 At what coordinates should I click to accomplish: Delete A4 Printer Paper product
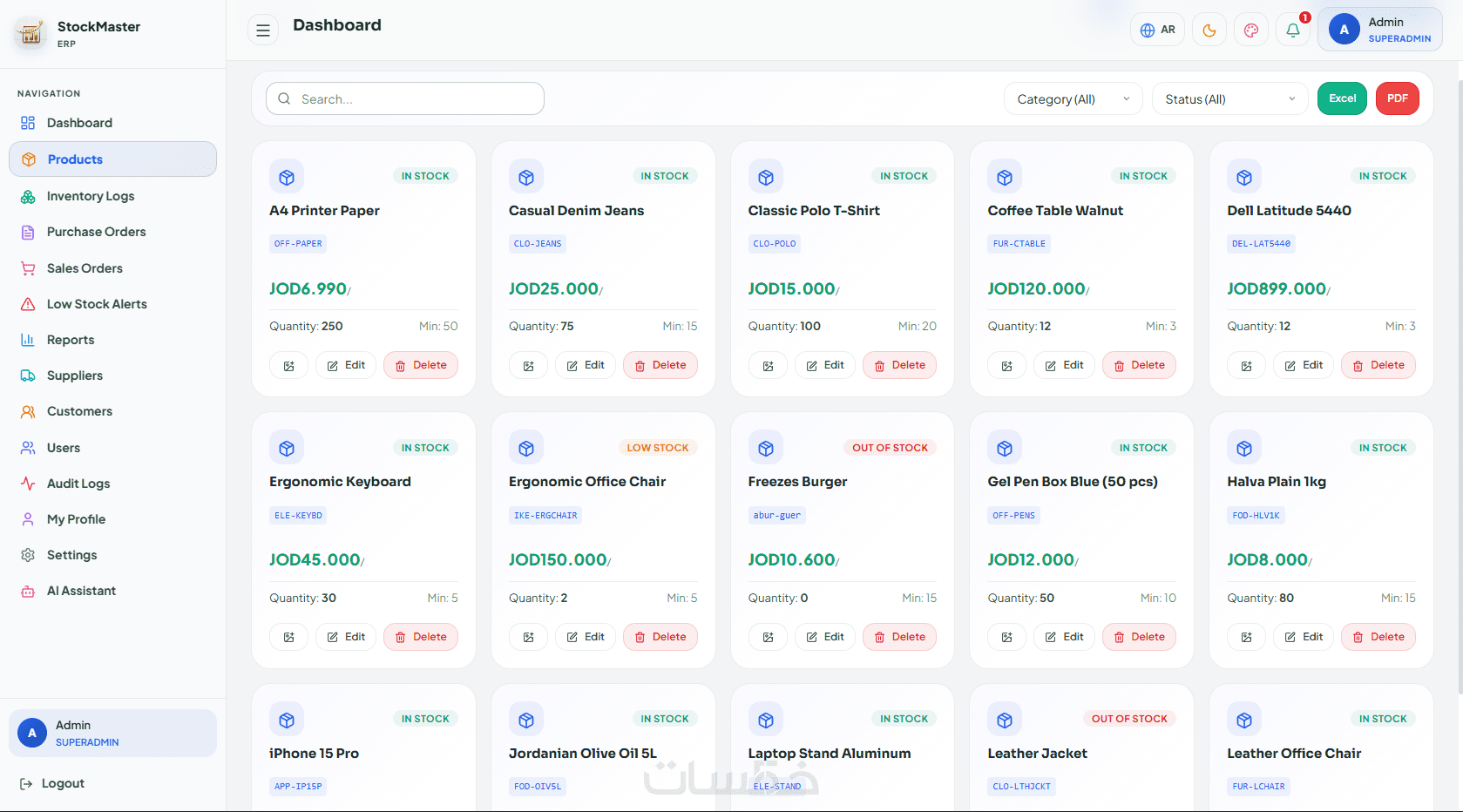[421, 365]
